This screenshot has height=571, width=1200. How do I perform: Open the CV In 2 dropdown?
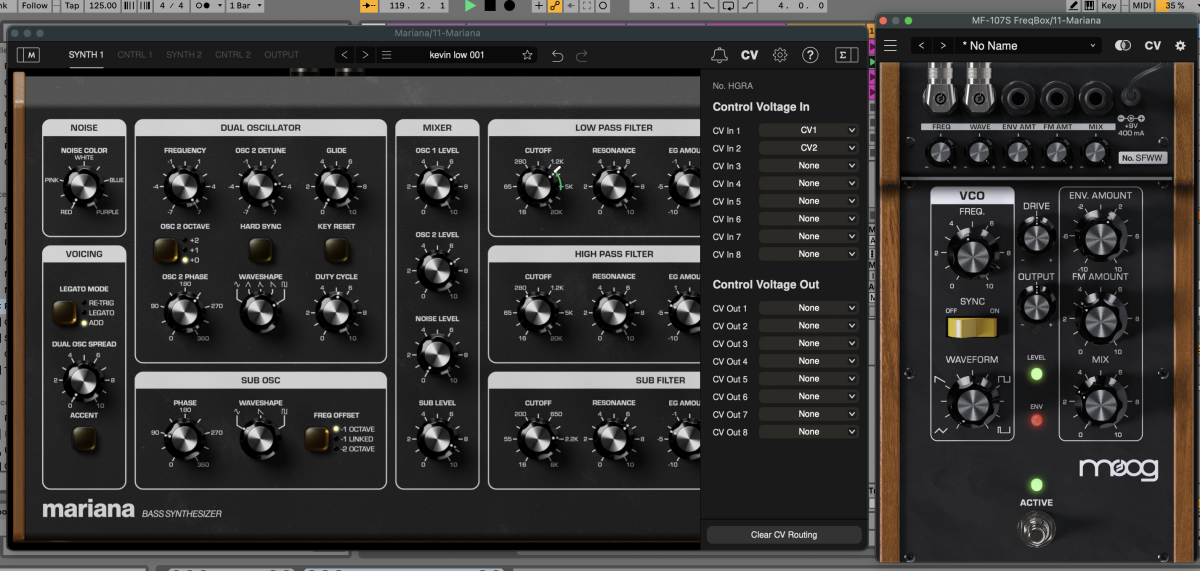[809, 148]
